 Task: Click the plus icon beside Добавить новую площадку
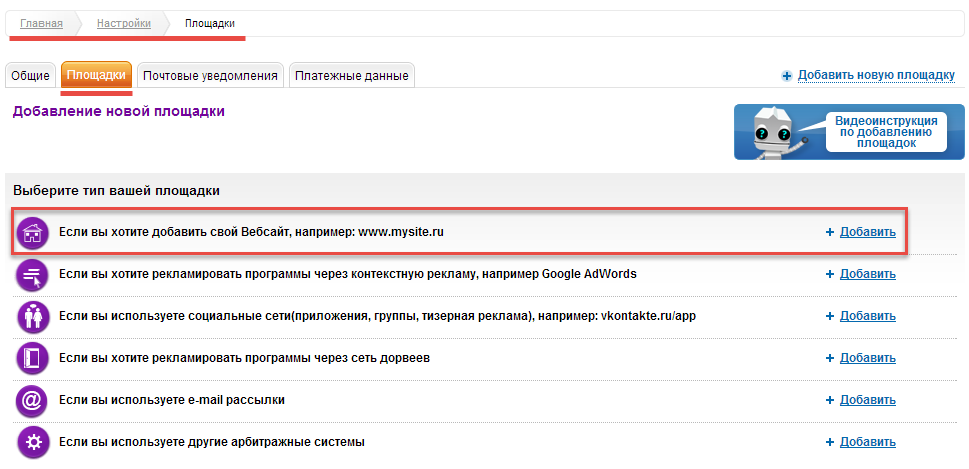click(x=787, y=75)
